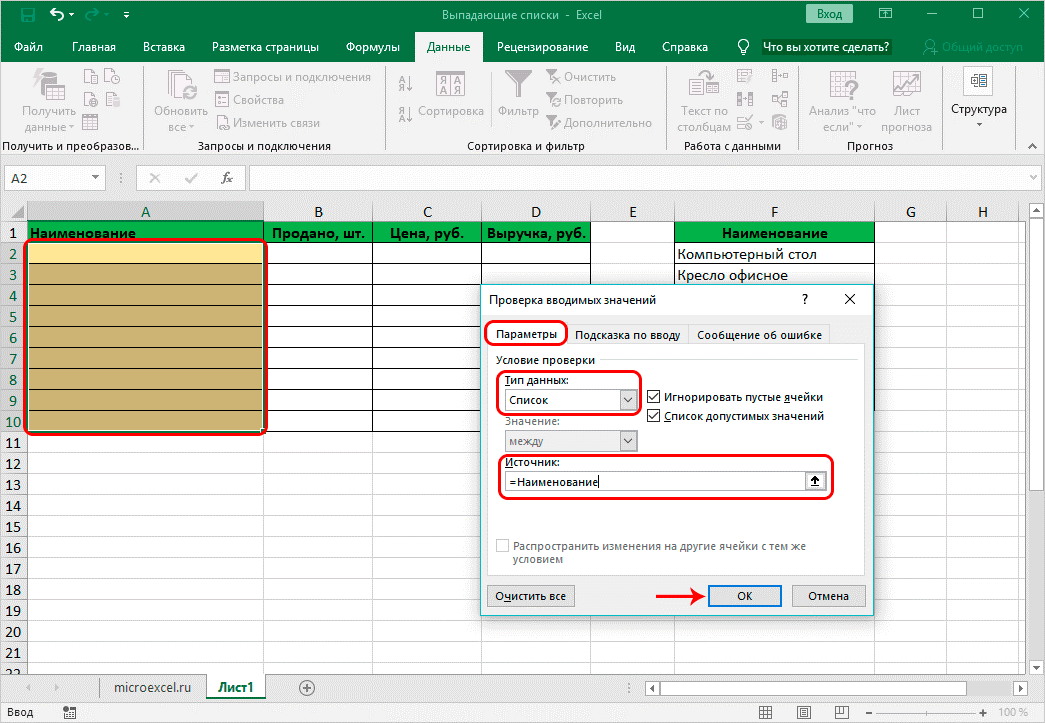Viewport: 1045px width, 723px height.
Task: Click the Очистить все button
Action: coord(531,596)
